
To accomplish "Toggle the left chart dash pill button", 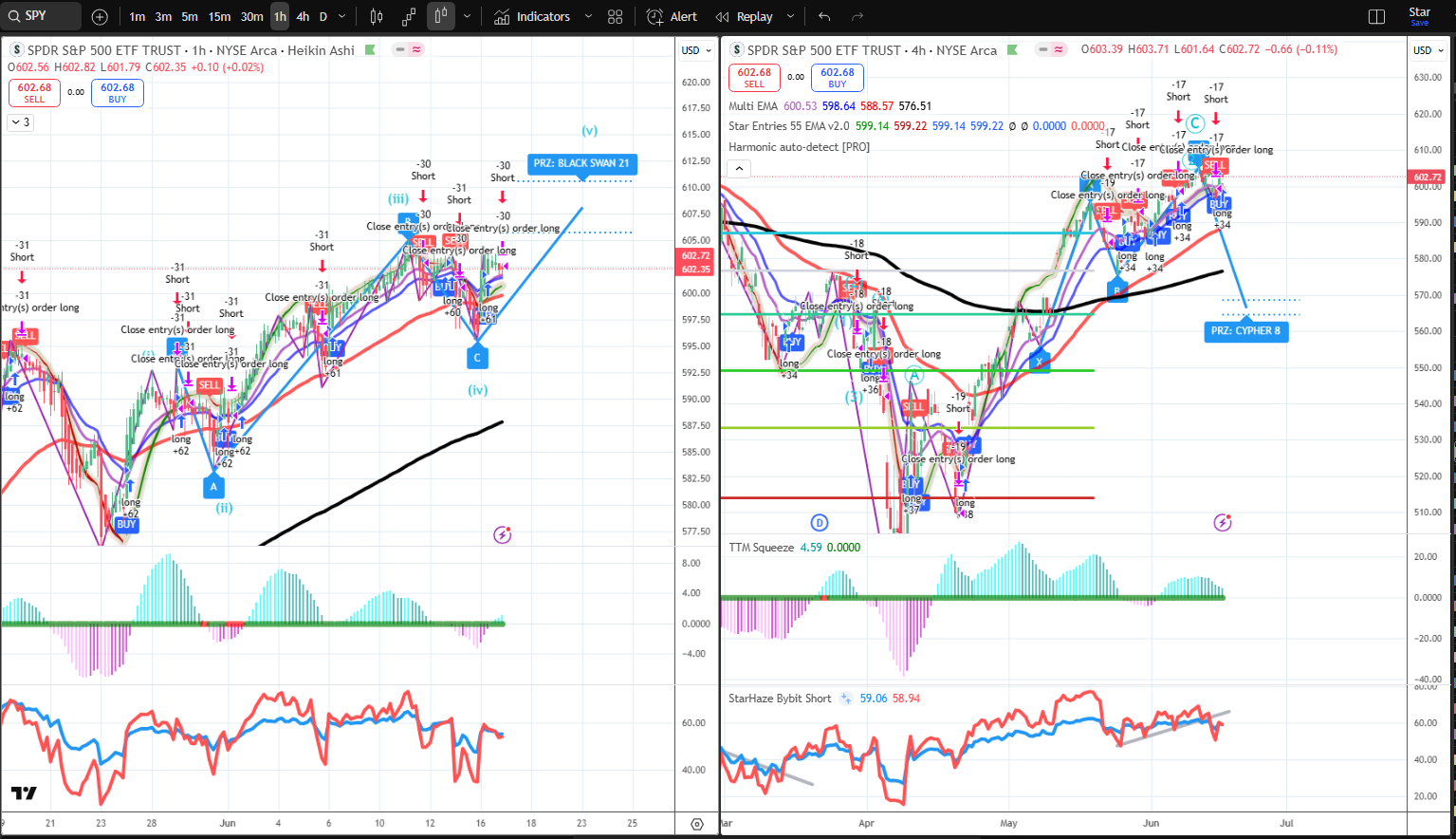I will [401, 49].
